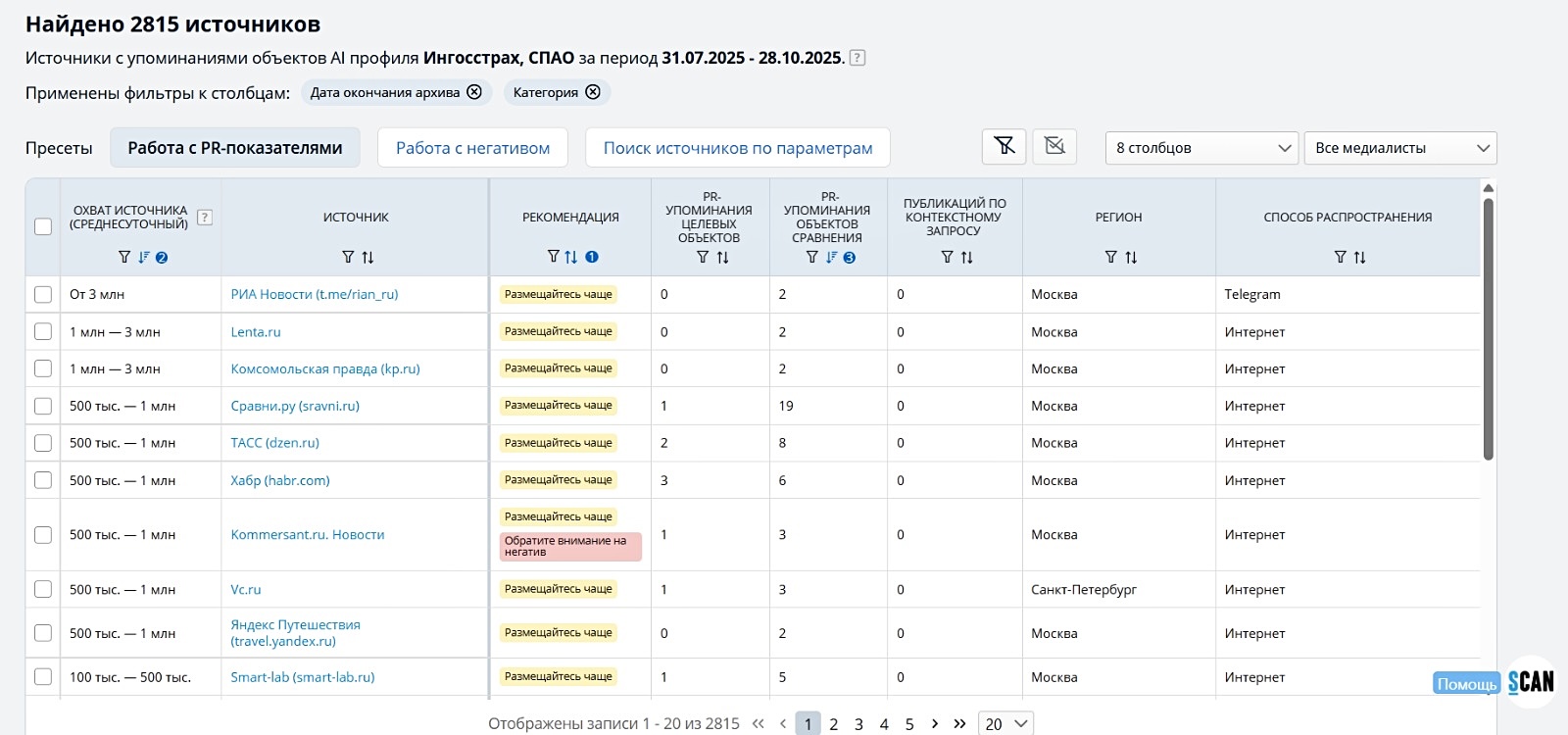Open the 'Все медиалисты' dropdown
Screen dimensions: 1568x735
tap(1399, 148)
